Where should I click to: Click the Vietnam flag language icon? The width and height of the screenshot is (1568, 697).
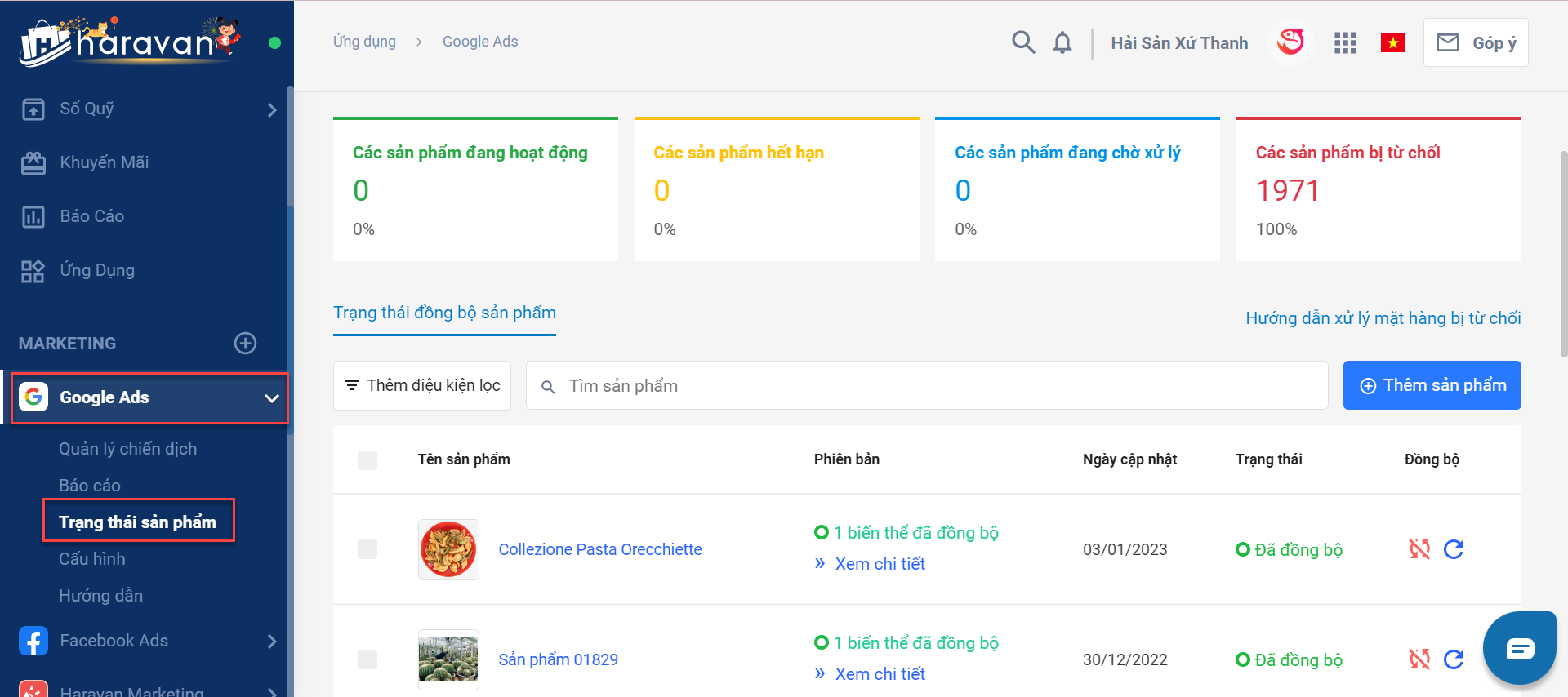[x=1392, y=42]
